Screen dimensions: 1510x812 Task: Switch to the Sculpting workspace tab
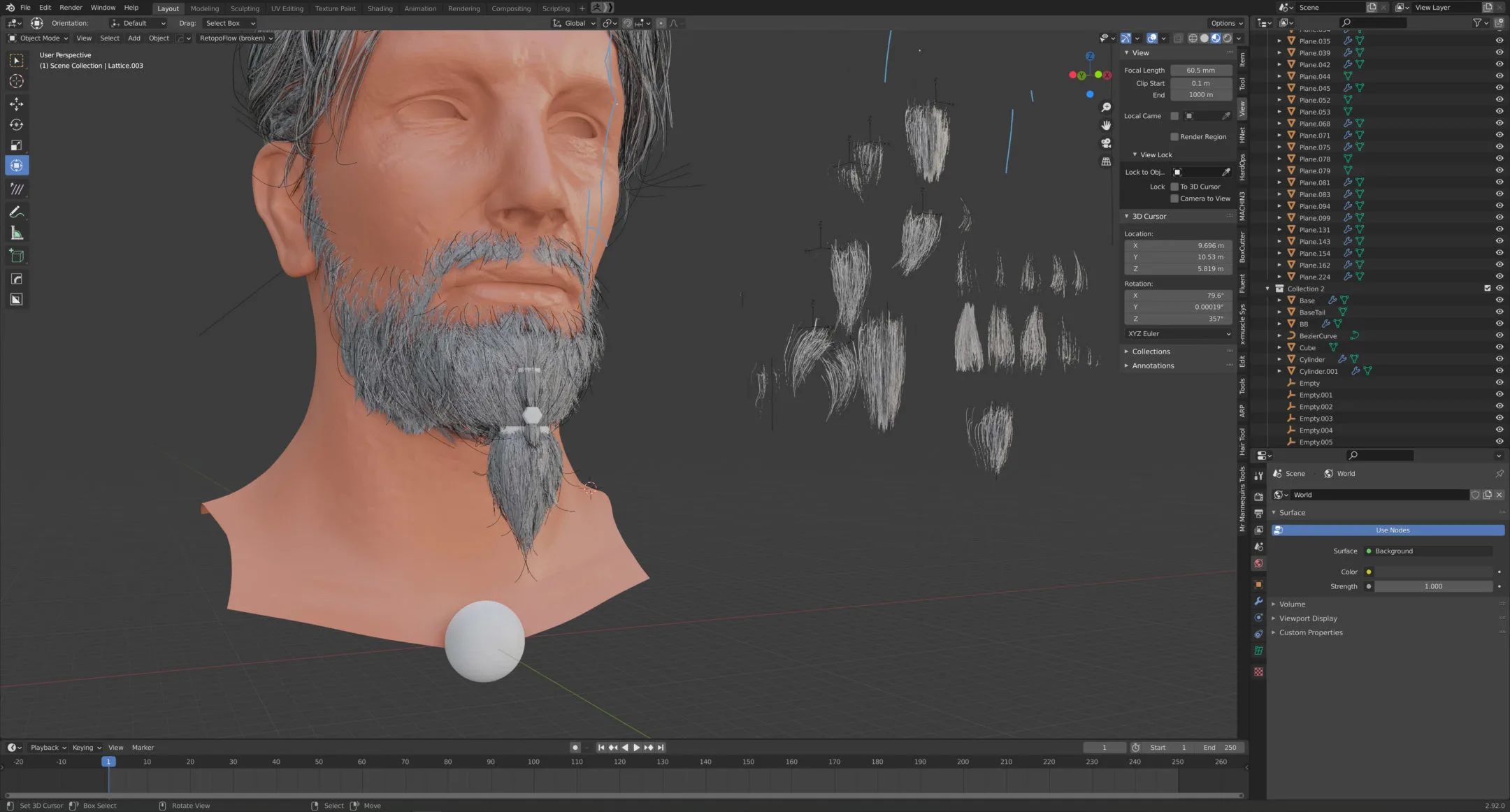tap(245, 8)
